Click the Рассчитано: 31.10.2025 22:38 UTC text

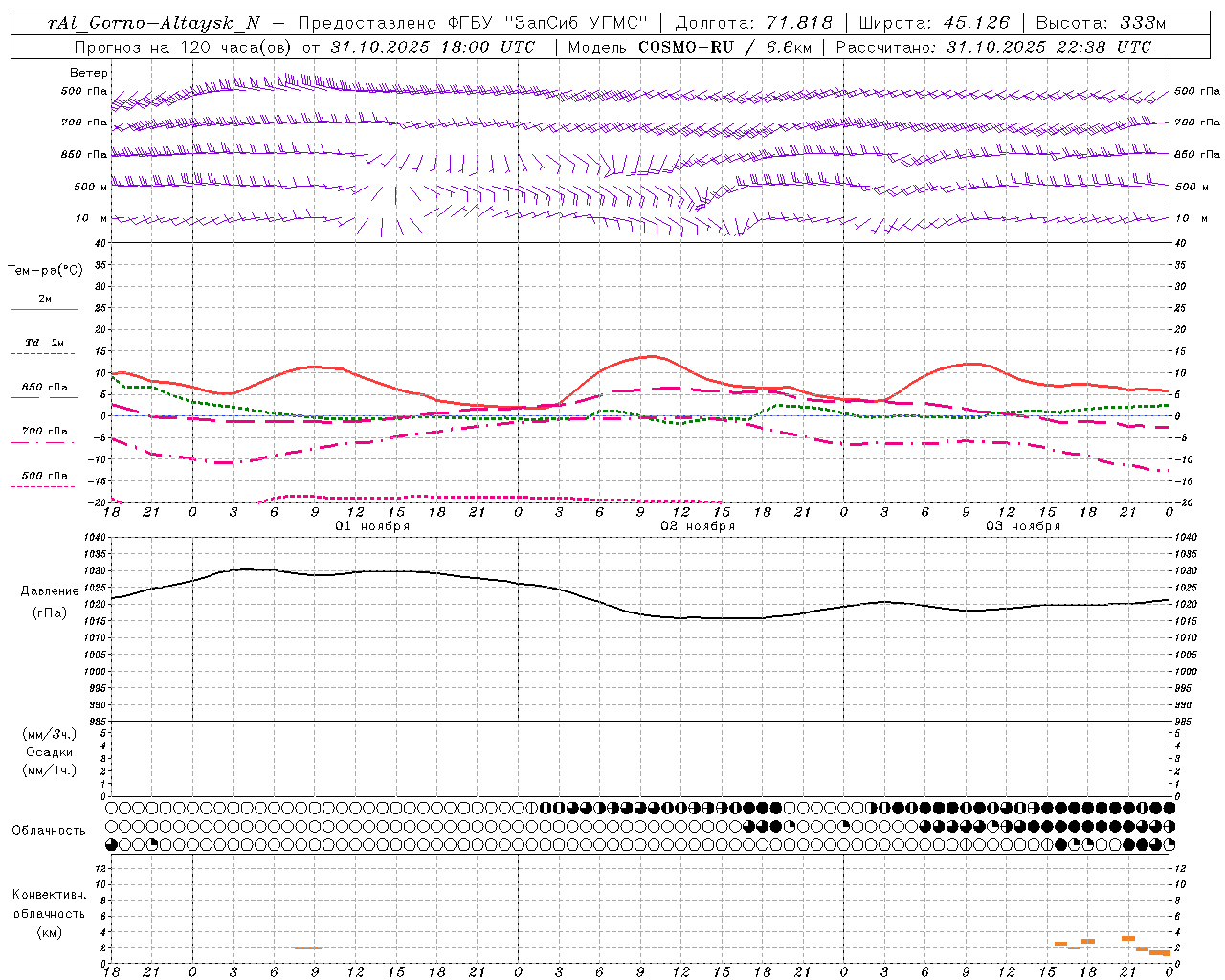(993, 47)
